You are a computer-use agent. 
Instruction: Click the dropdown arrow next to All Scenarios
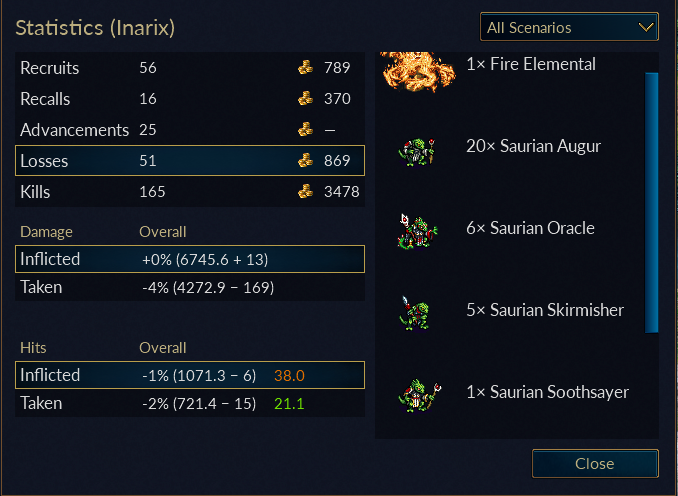646,27
